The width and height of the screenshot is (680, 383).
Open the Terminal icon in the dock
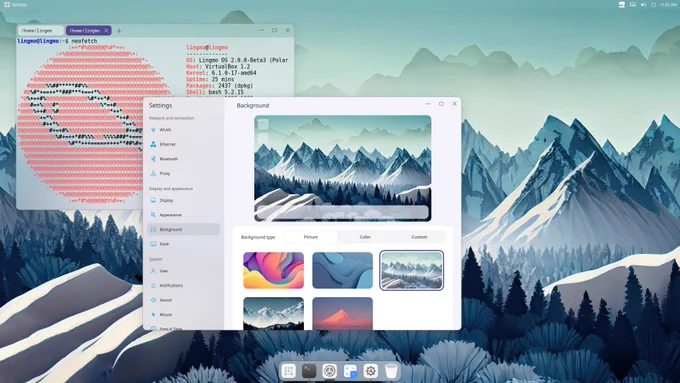pos(309,371)
